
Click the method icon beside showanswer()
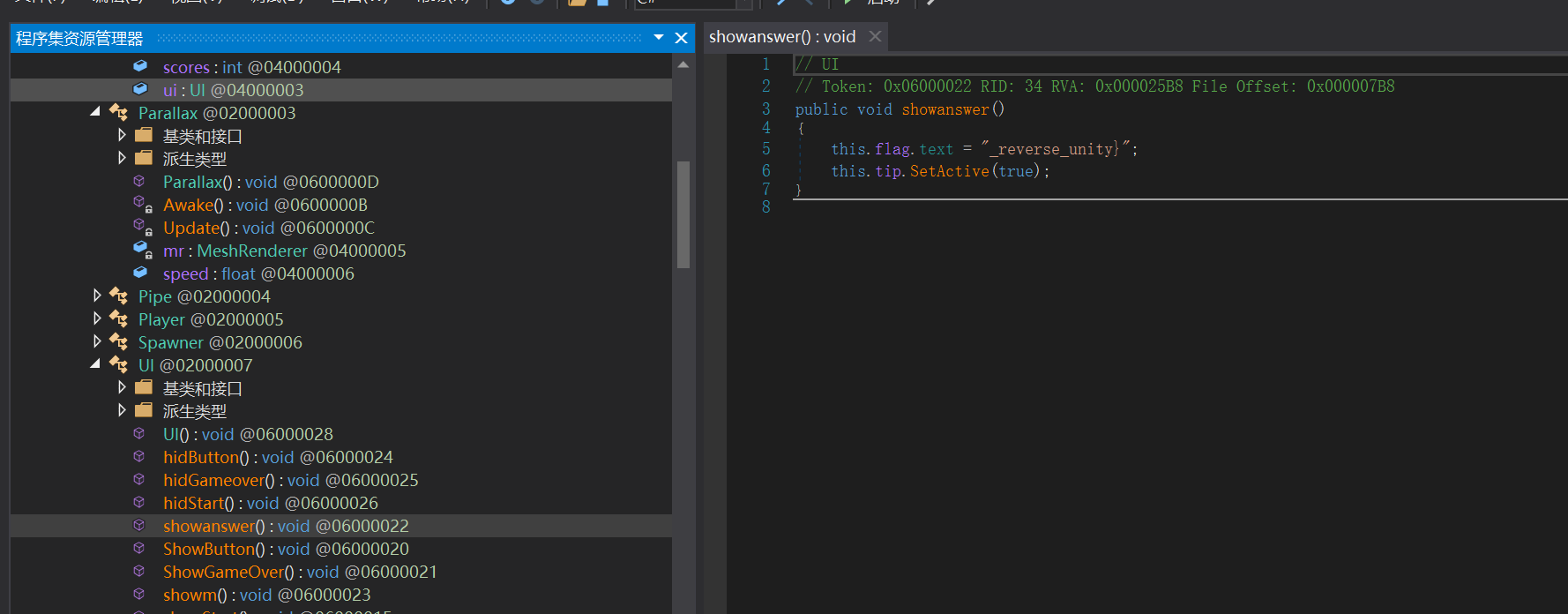point(139,526)
